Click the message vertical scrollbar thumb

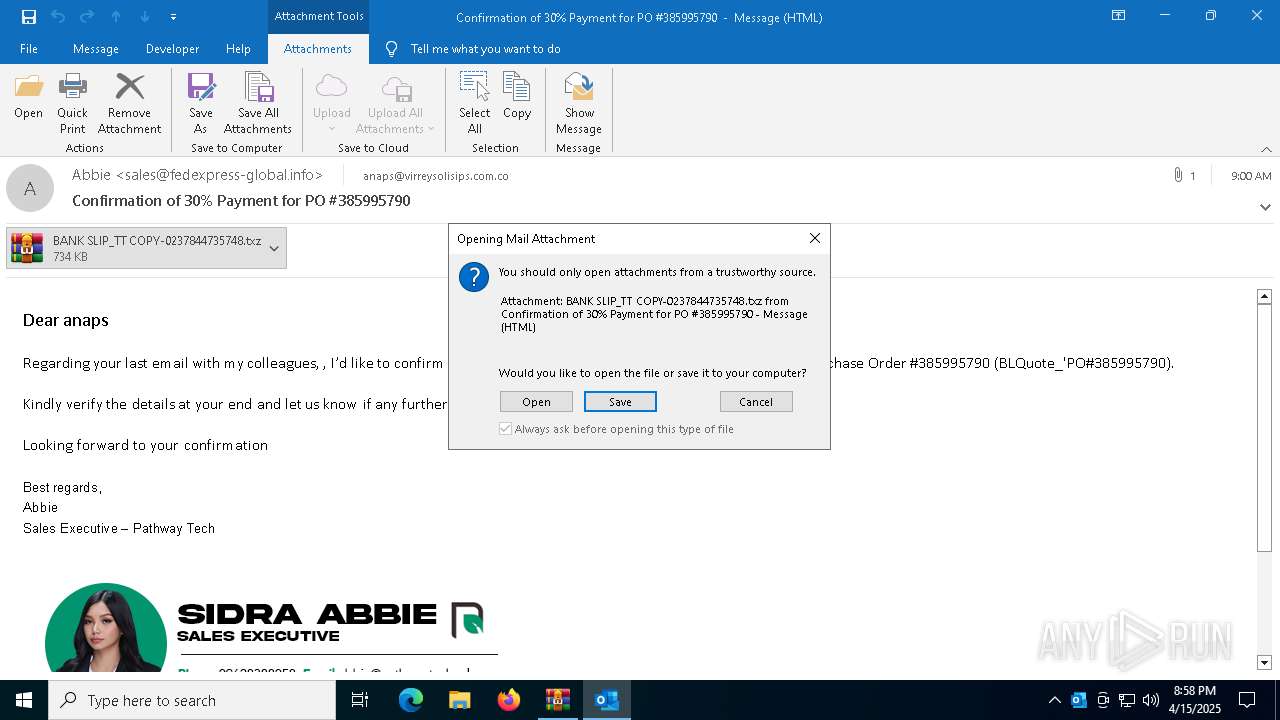1264,428
